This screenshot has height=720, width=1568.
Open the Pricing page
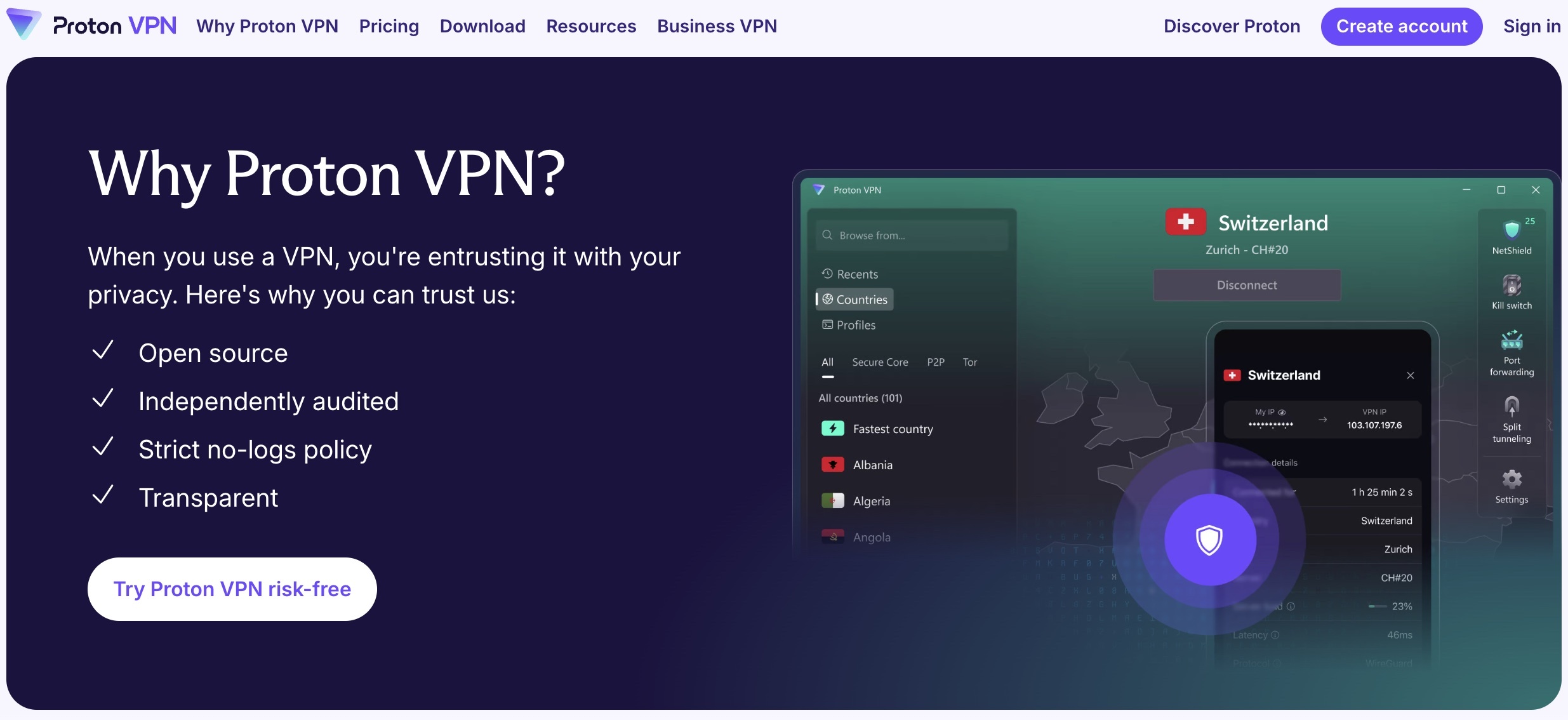(389, 26)
